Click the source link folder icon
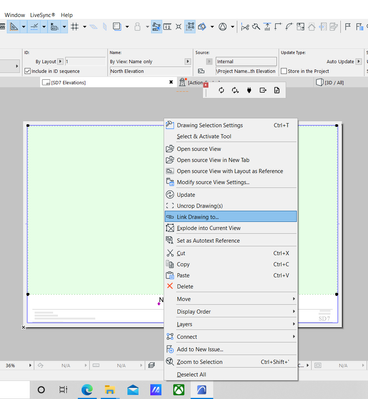 (201, 71)
